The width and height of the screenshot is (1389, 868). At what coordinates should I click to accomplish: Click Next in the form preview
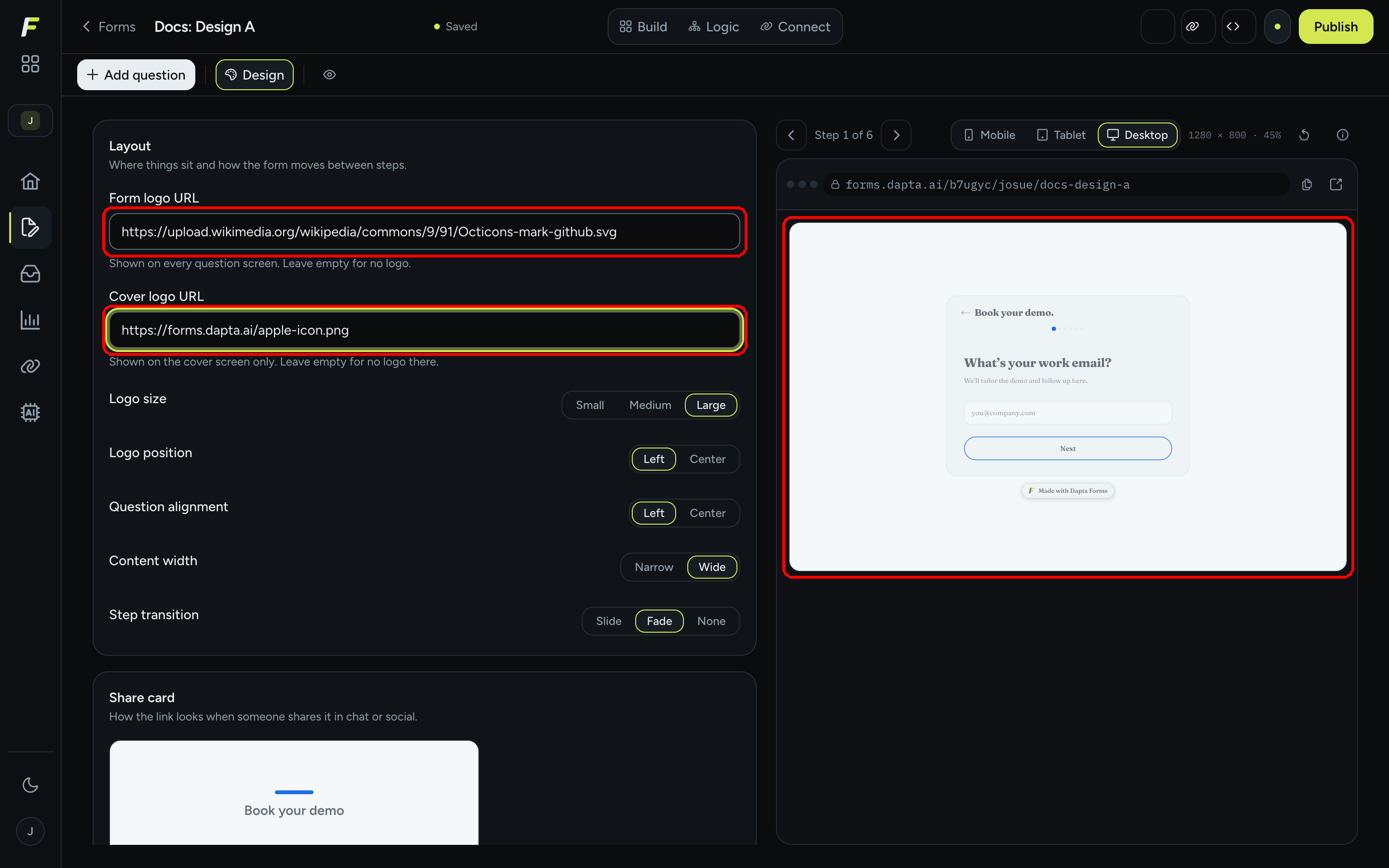click(1068, 448)
